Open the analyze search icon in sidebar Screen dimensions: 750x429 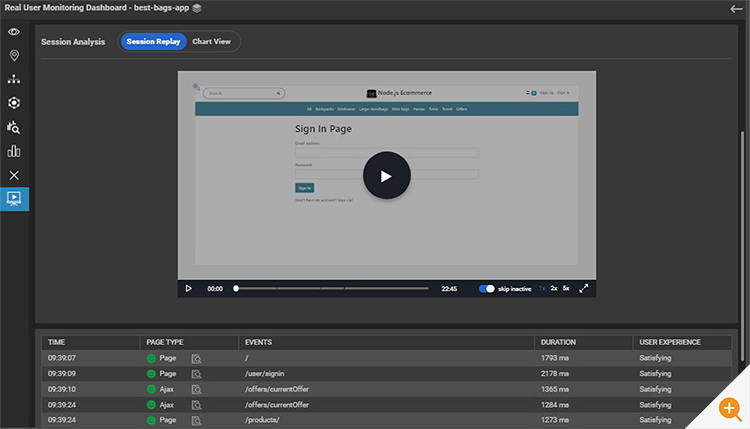[x=13, y=127]
